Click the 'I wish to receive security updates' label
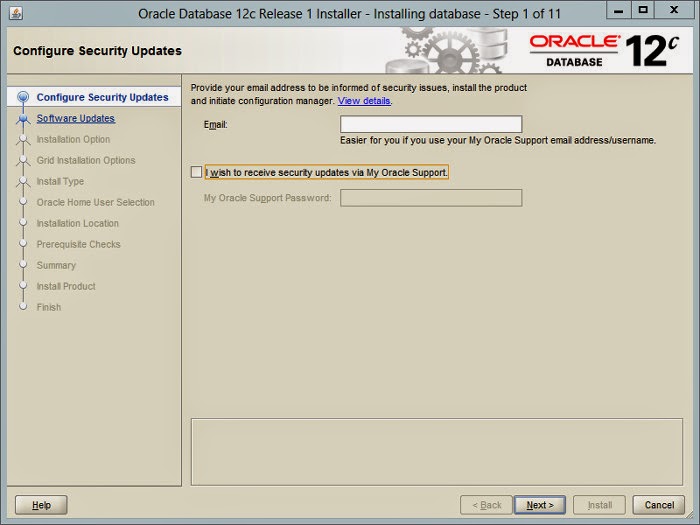 pos(326,172)
